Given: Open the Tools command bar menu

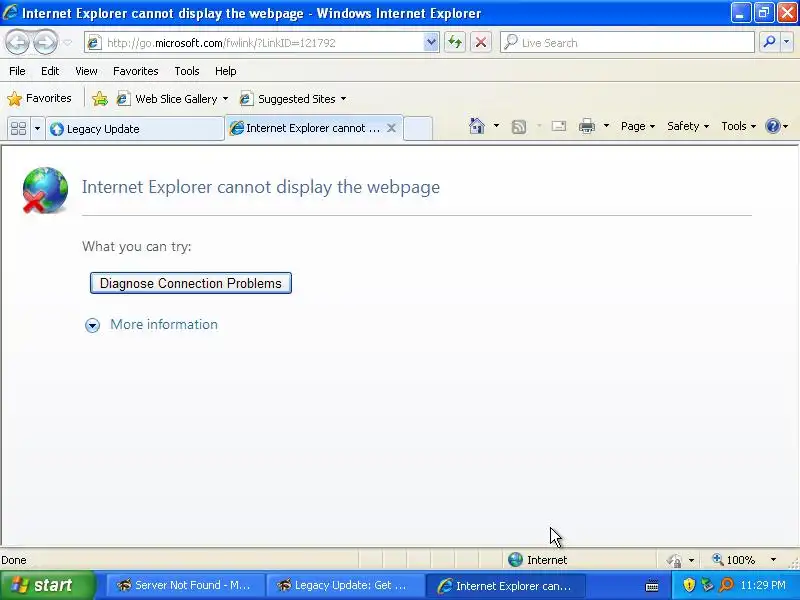Looking at the screenshot, I should point(738,126).
